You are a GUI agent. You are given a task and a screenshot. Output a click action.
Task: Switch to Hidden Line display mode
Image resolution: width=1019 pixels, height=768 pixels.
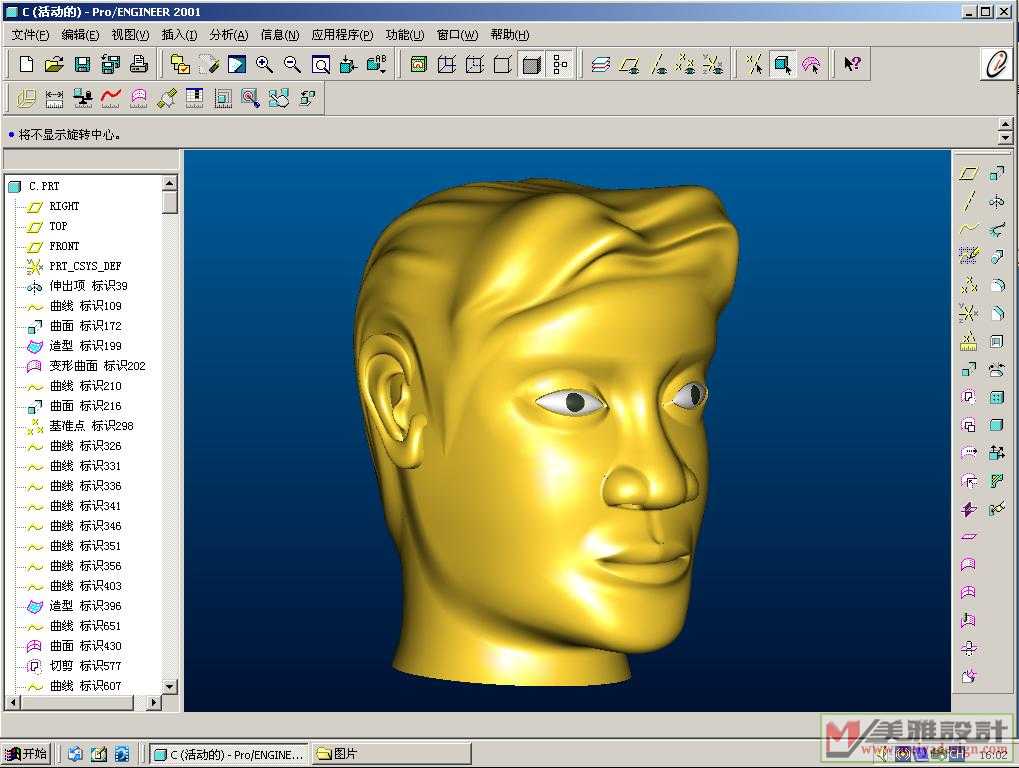click(x=474, y=64)
